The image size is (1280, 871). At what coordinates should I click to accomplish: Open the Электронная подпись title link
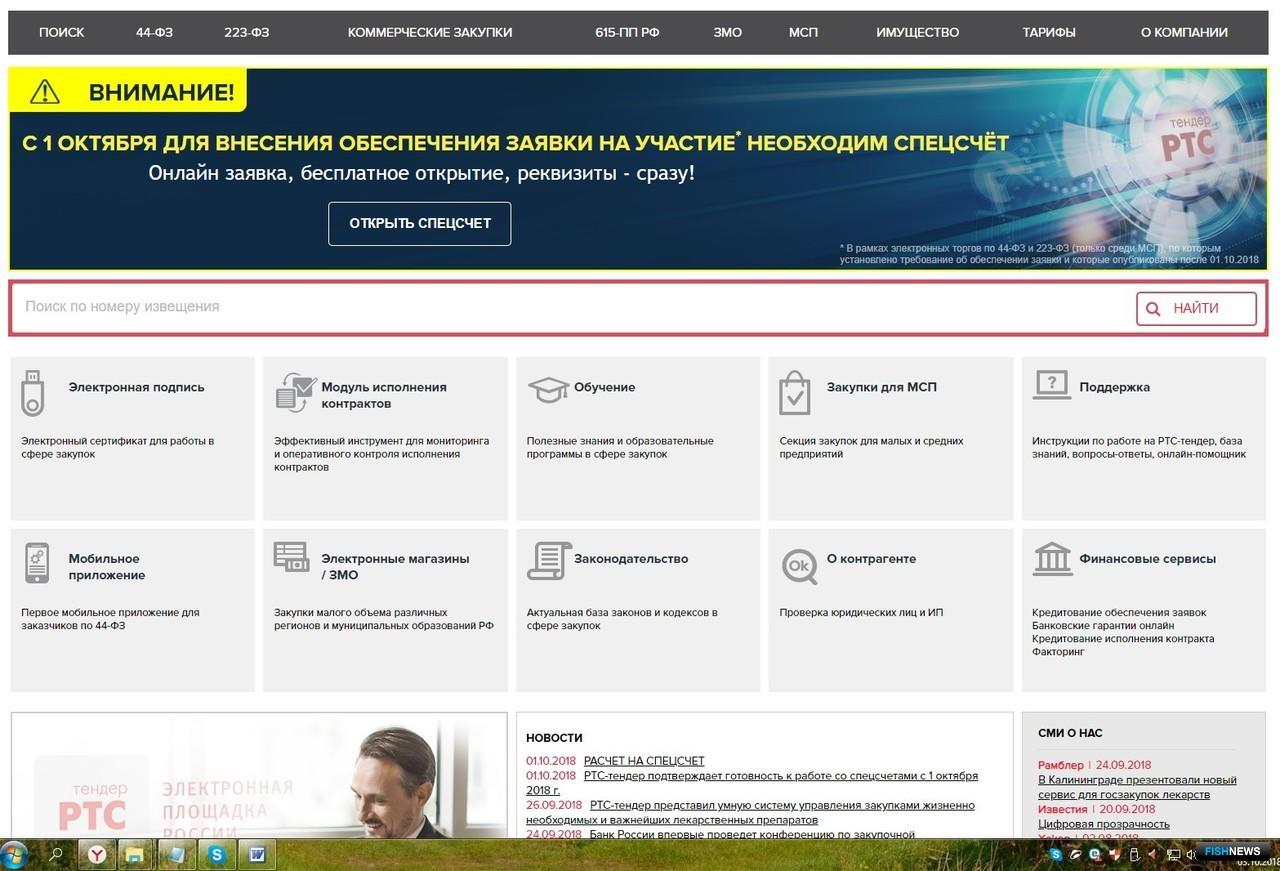click(x=136, y=387)
